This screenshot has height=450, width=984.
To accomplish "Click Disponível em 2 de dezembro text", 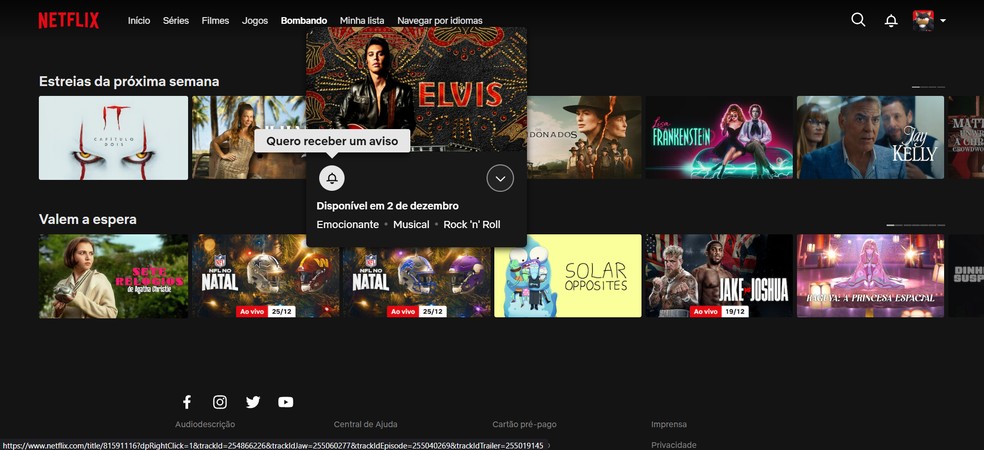I will pyautogui.click(x=387, y=206).
